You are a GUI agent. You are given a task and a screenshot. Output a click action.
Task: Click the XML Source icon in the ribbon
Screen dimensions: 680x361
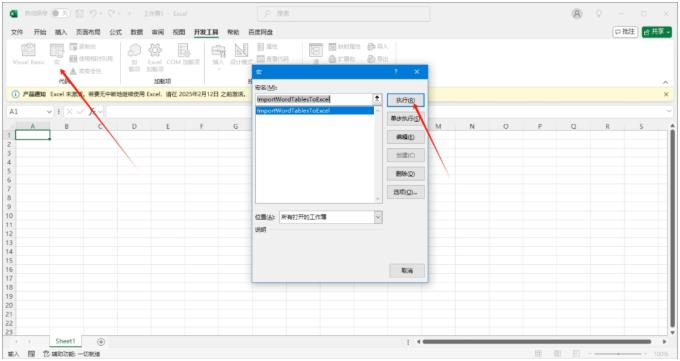[316, 53]
